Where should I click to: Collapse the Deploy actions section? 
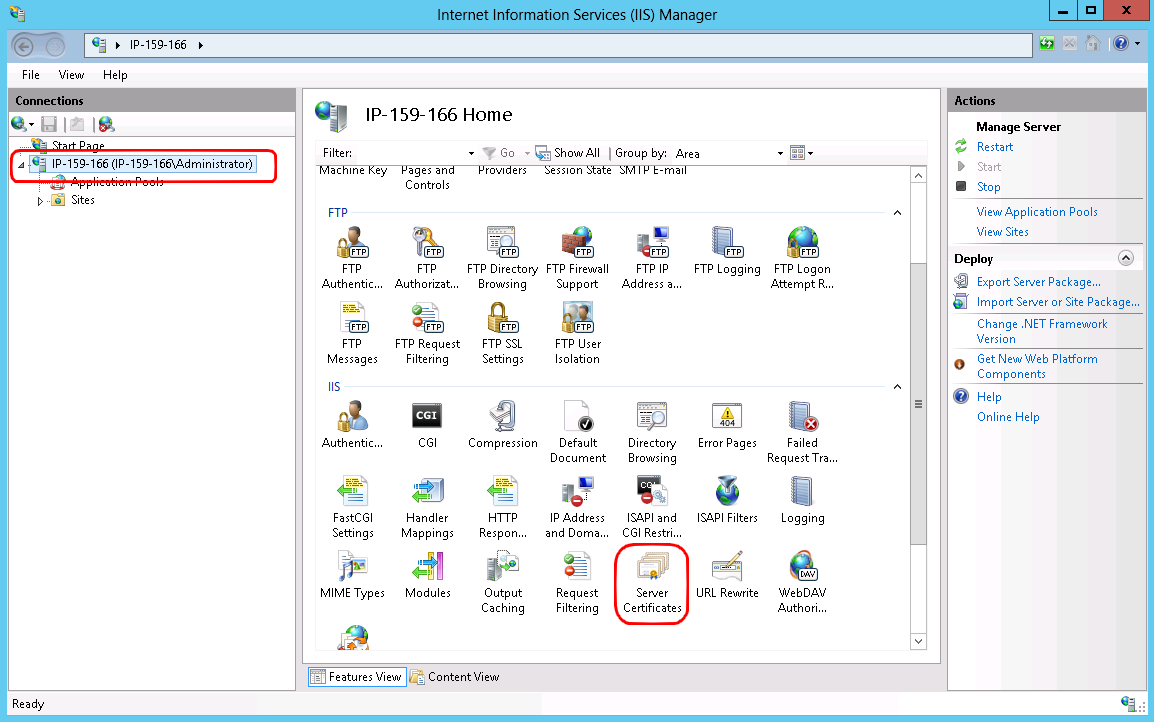pos(1126,258)
